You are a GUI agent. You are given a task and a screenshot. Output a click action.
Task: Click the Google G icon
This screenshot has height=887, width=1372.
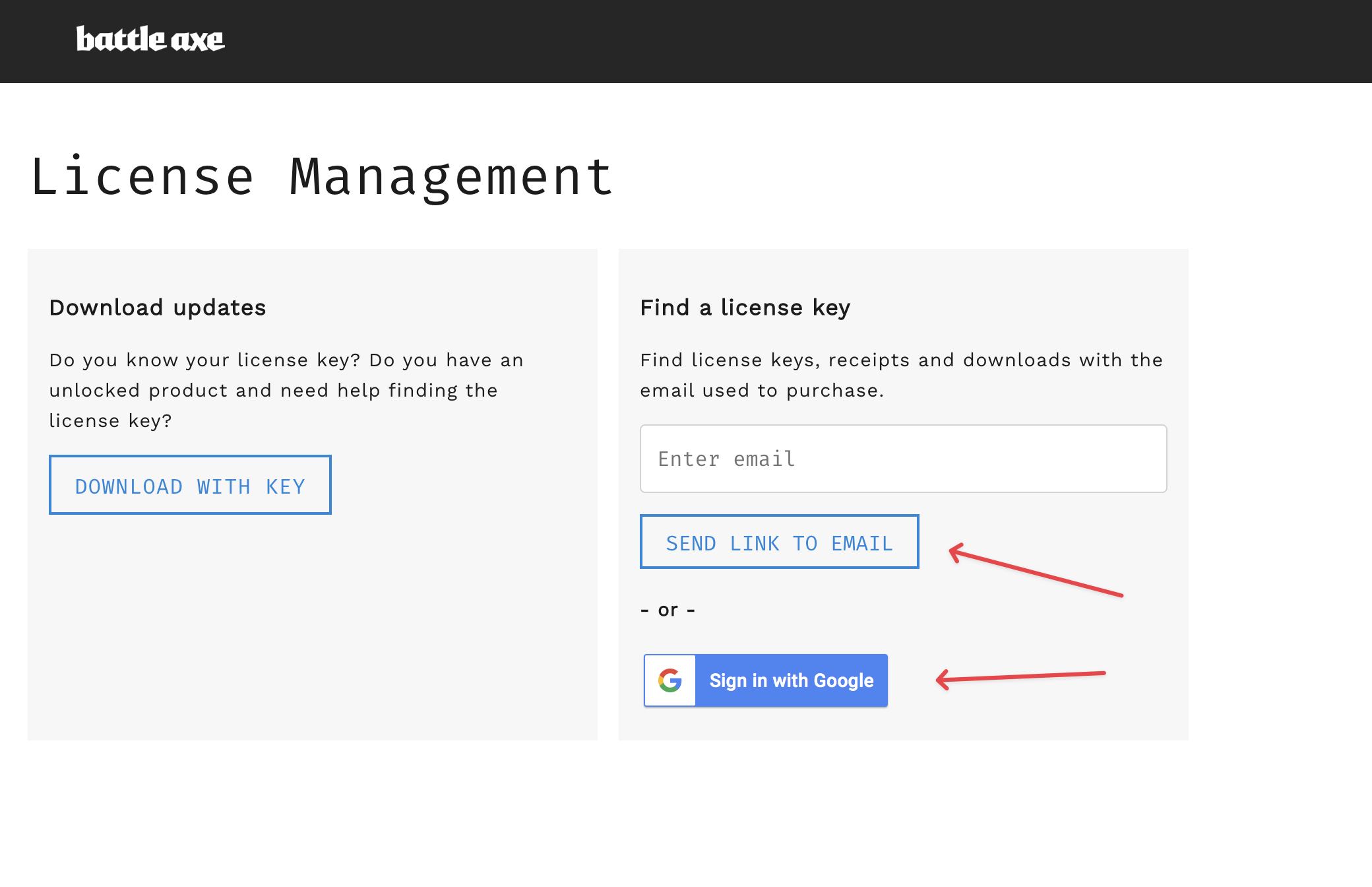(x=670, y=680)
